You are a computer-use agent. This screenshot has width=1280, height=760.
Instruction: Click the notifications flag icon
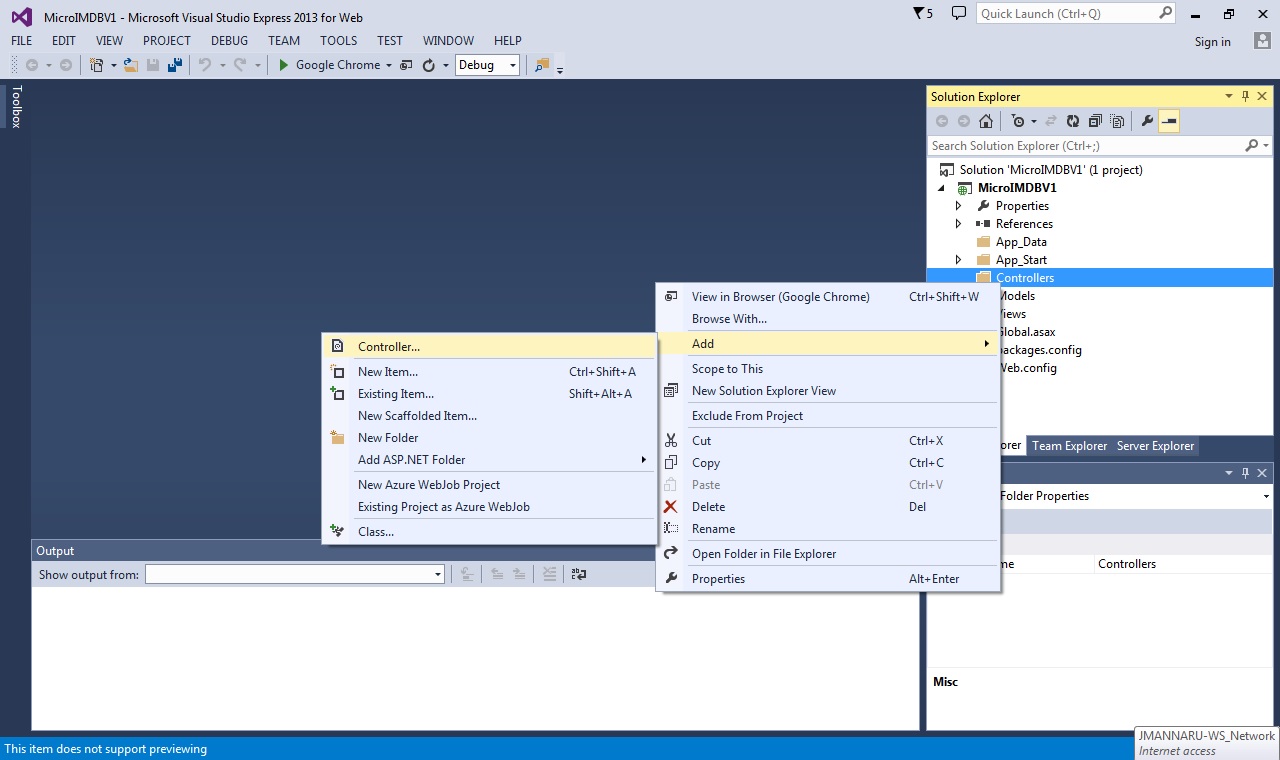click(x=919, y=14)
